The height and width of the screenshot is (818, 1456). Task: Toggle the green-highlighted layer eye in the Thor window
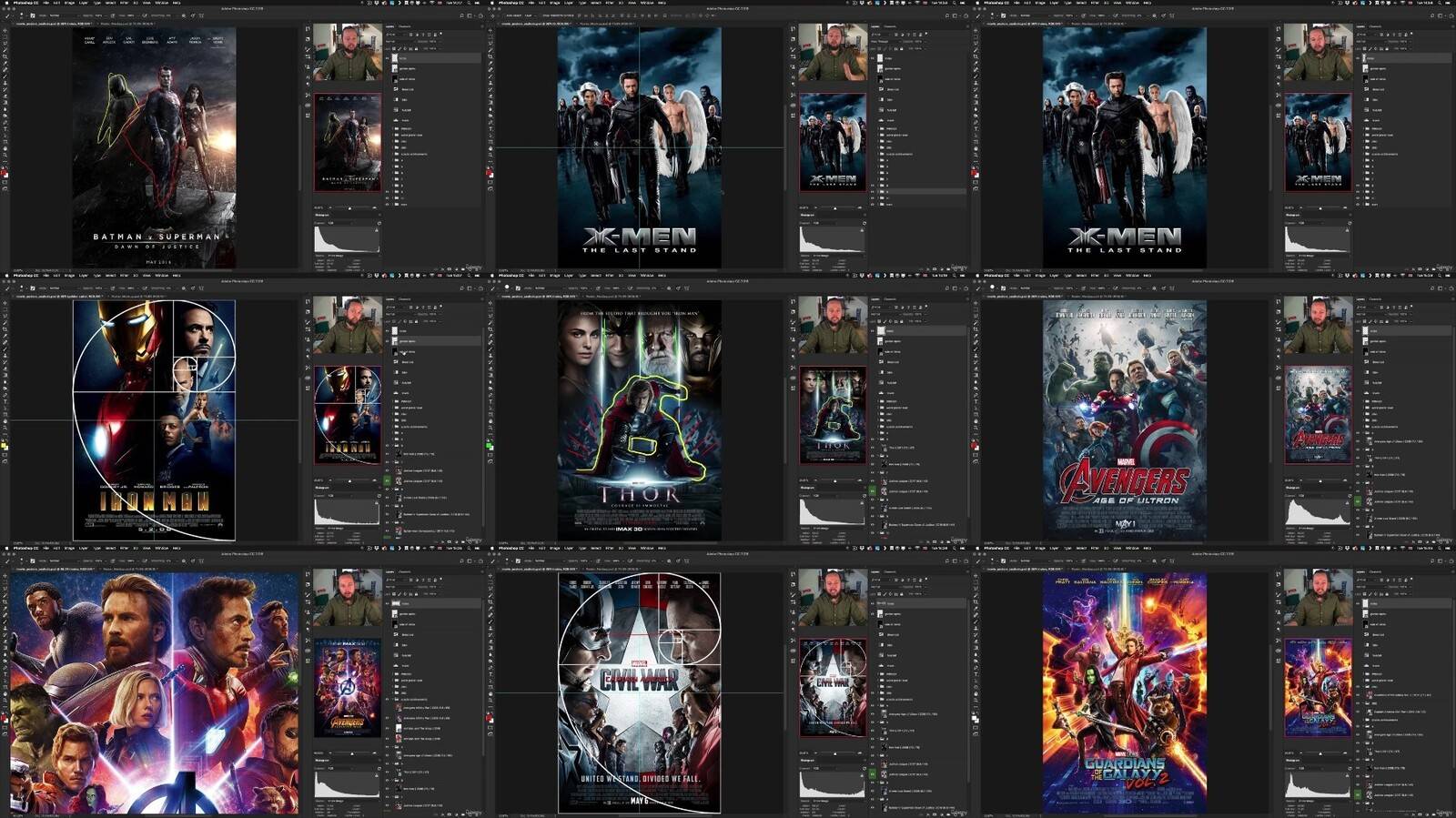coord(873,491)
